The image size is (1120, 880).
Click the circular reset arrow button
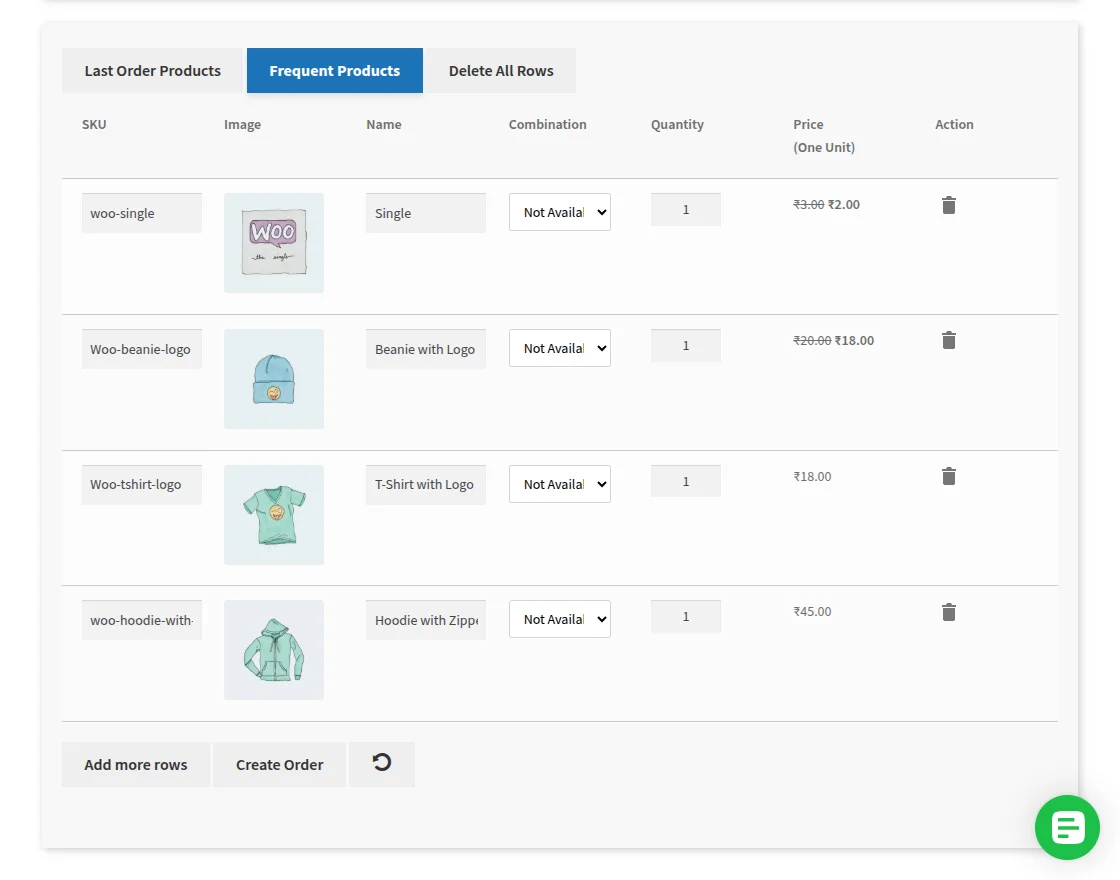[381, 764]
